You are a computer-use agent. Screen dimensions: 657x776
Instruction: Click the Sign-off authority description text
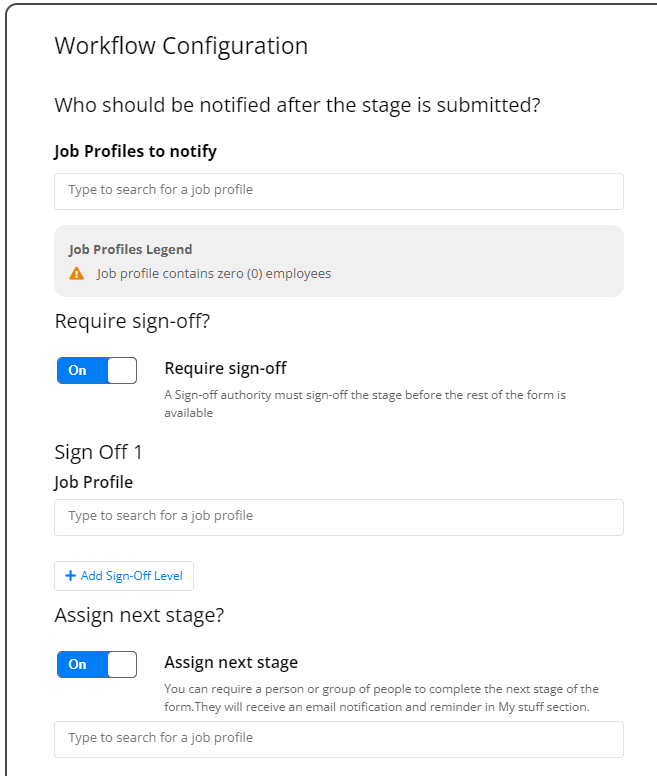(x=365, y=404)
